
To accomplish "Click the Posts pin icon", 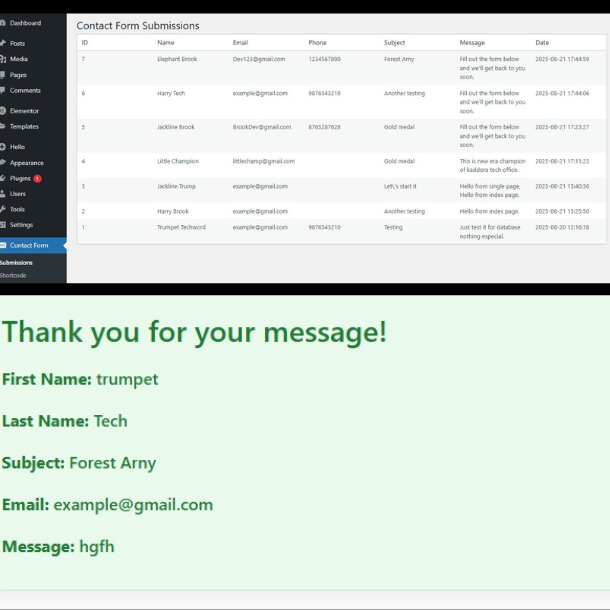I will (4, 43).
